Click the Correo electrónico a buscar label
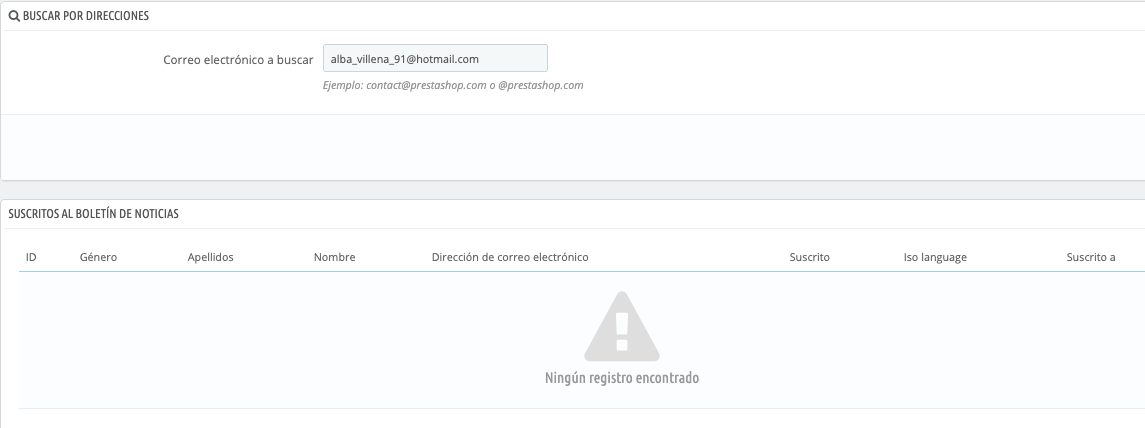The height and width of the screenshot is (428, 1145). point(238,60)
